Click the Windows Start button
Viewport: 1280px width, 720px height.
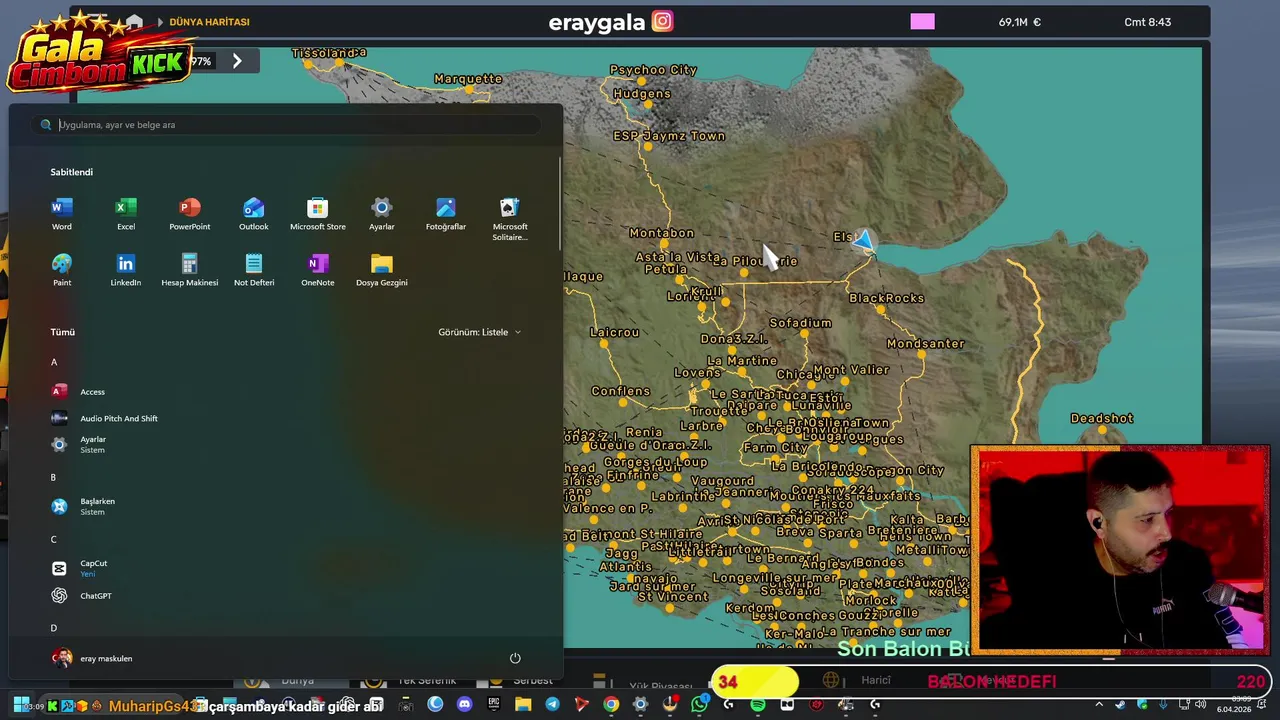[x=20, y=704]
